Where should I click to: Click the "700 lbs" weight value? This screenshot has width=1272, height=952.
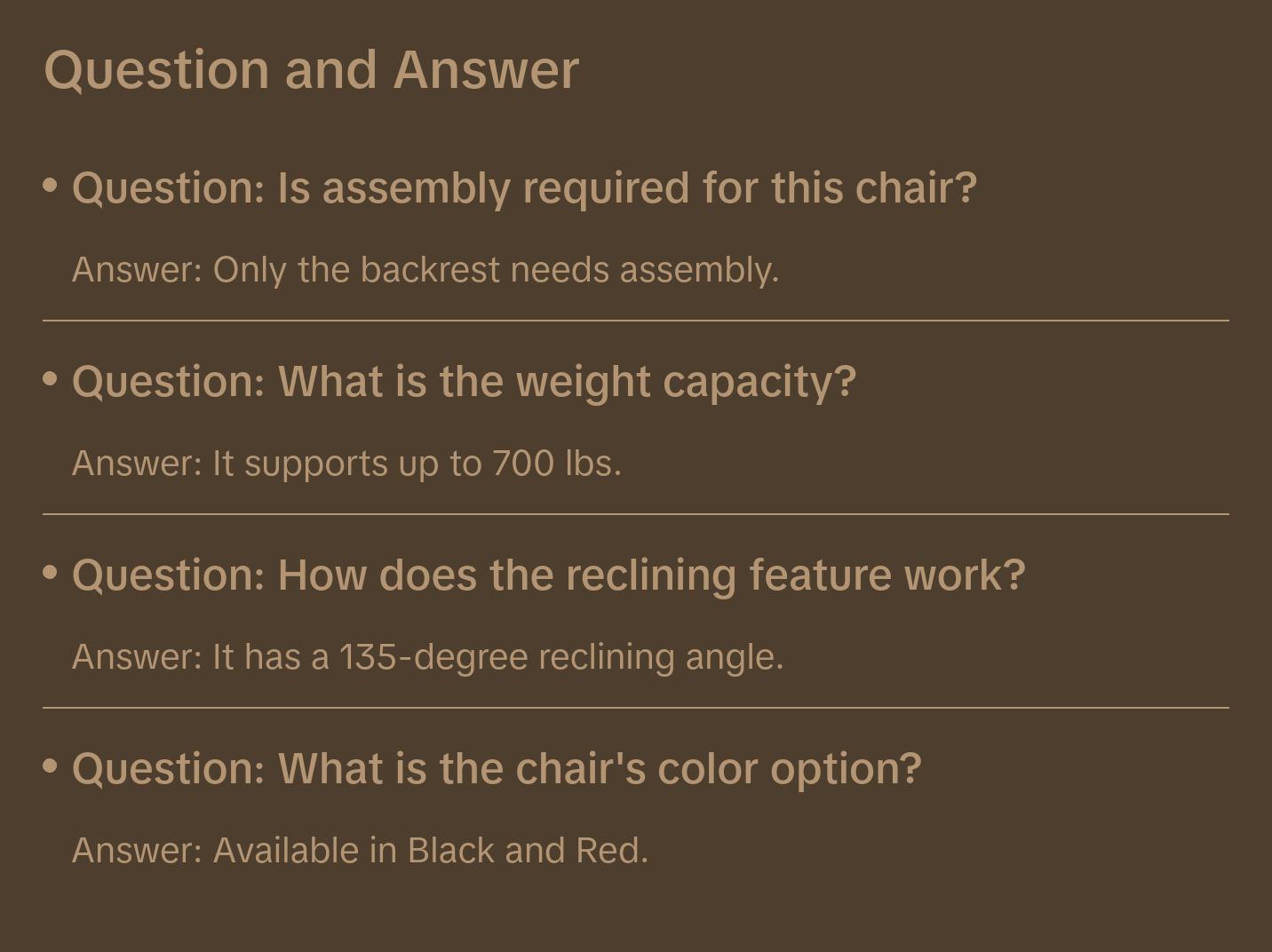(x=554, y=464)
